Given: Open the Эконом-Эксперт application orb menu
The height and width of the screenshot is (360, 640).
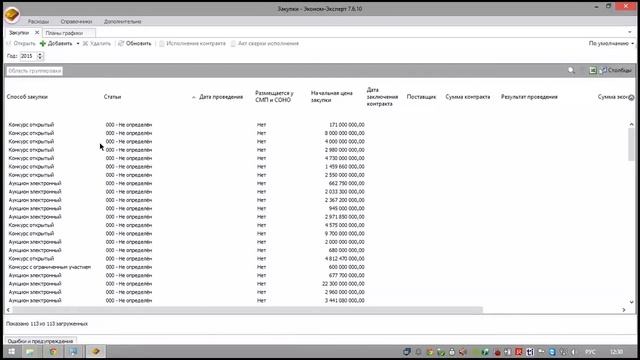Looking at the screenshot, I should click(12, 15).
